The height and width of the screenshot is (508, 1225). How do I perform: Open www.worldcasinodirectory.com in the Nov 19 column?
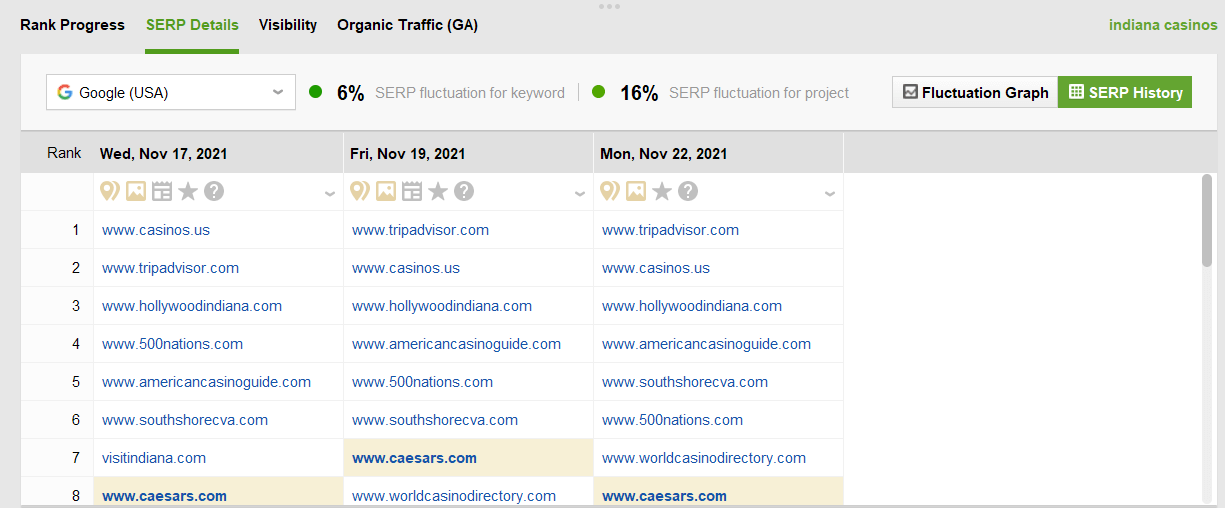coord(454,496)
